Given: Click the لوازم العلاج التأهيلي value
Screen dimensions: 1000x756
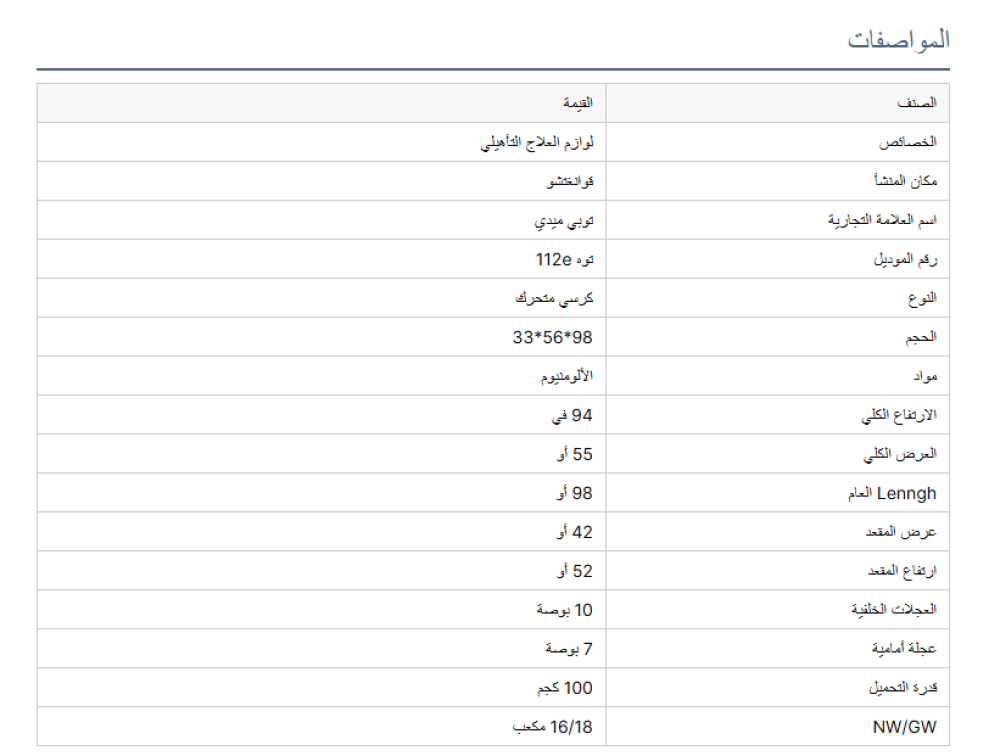Looking at the screenshot, I should click(x=537, y=142).
